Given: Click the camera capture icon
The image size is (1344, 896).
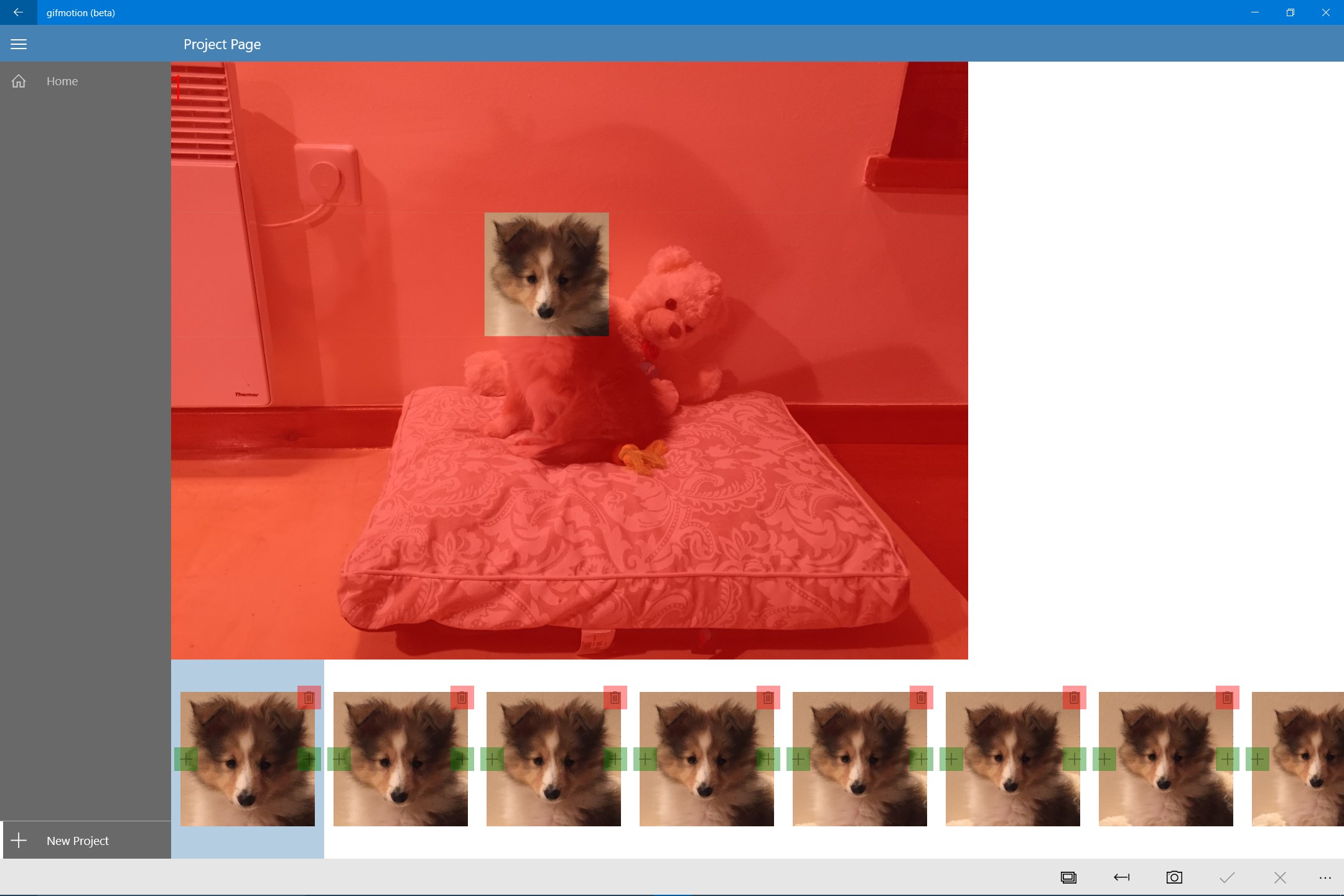Looking at the screenshot, I should (x=1174, y=877).
